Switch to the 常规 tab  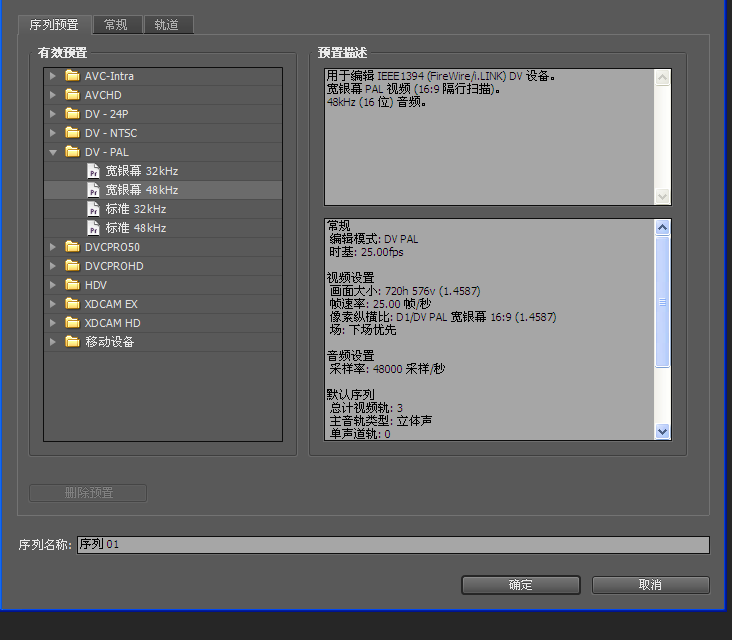point(117,25)
